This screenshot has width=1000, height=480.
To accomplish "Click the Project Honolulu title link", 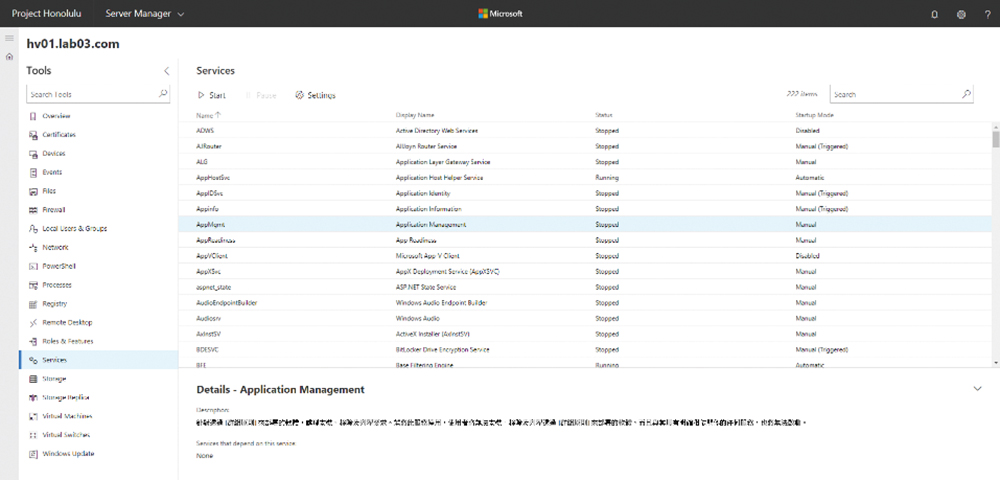I will [x=47, y=13].
